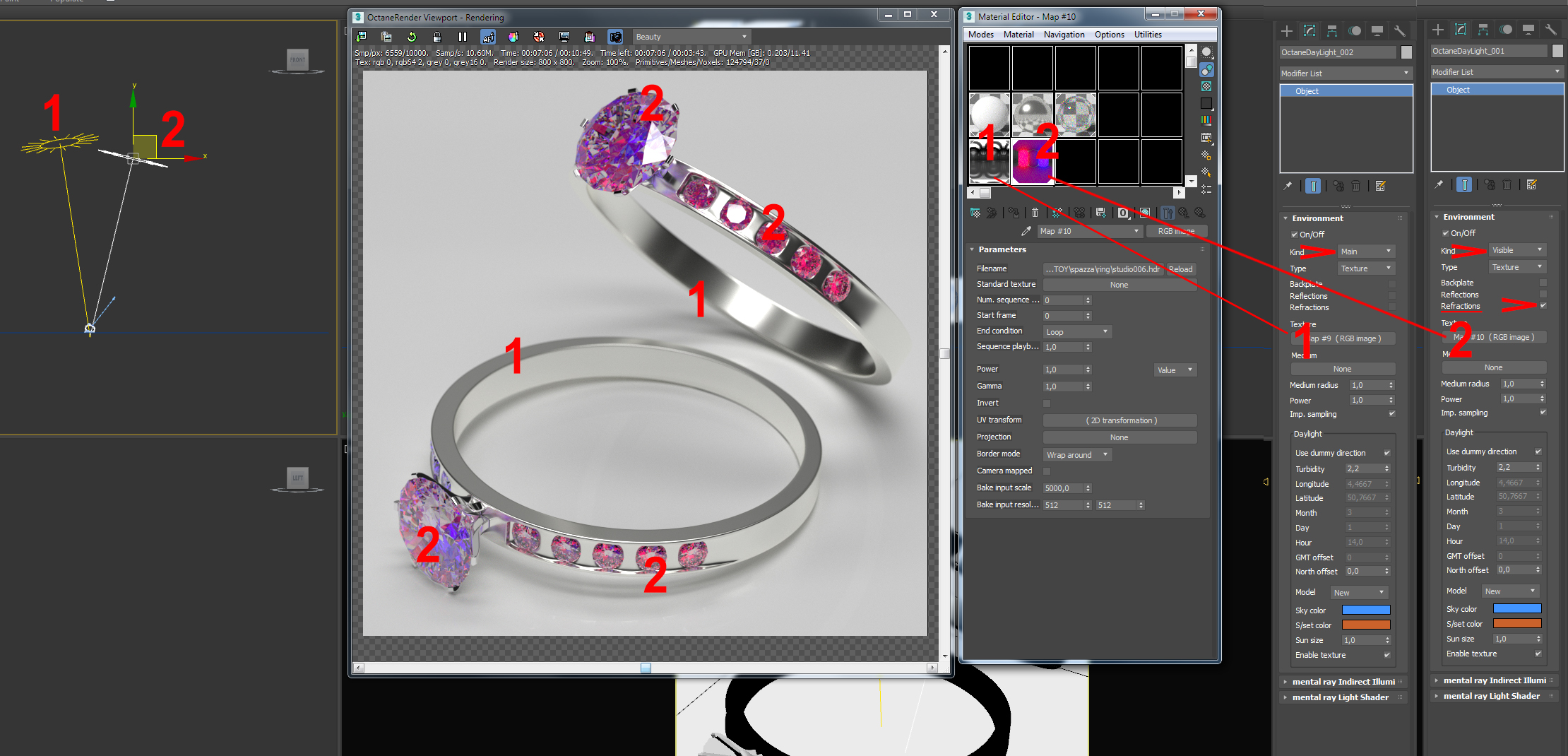Open Material Editor Options icon

pyautogui.click(x=1206, y=155)
